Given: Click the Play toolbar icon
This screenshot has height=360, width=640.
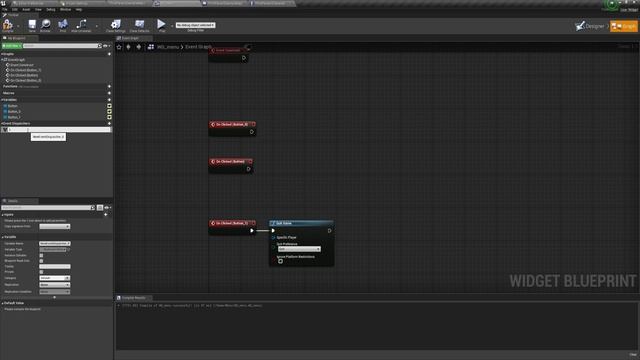Looking at the screenshot, I should point(162,25).
